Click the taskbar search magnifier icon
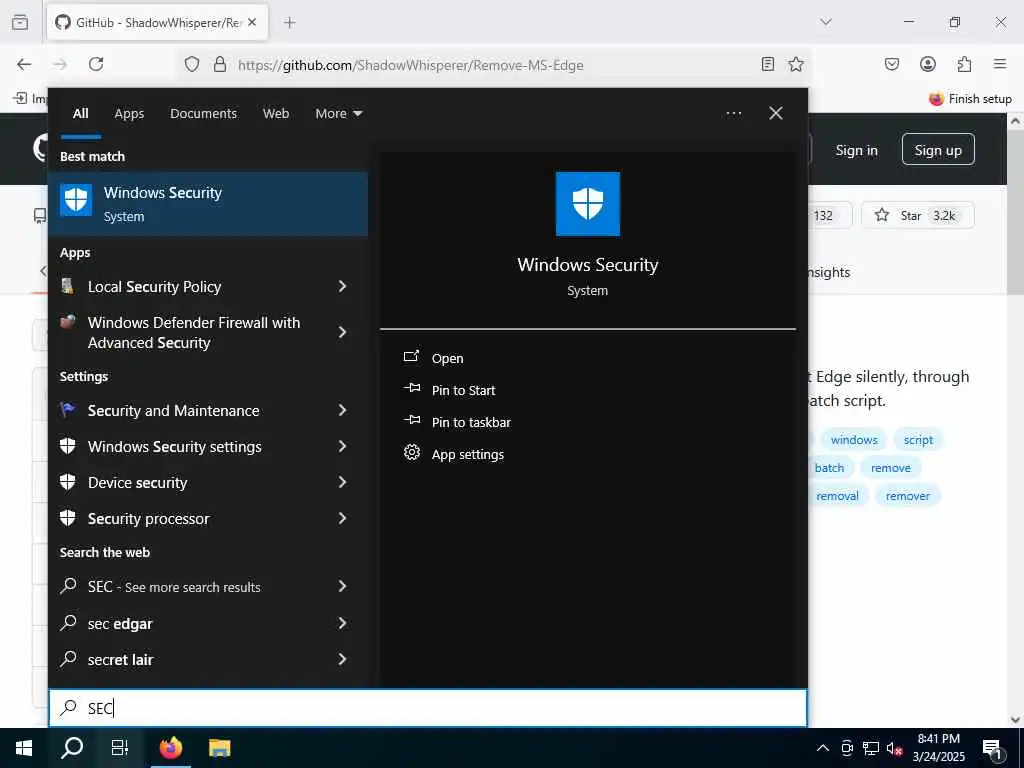Viewport: 1024px width, 768px height. pos(72,748)
